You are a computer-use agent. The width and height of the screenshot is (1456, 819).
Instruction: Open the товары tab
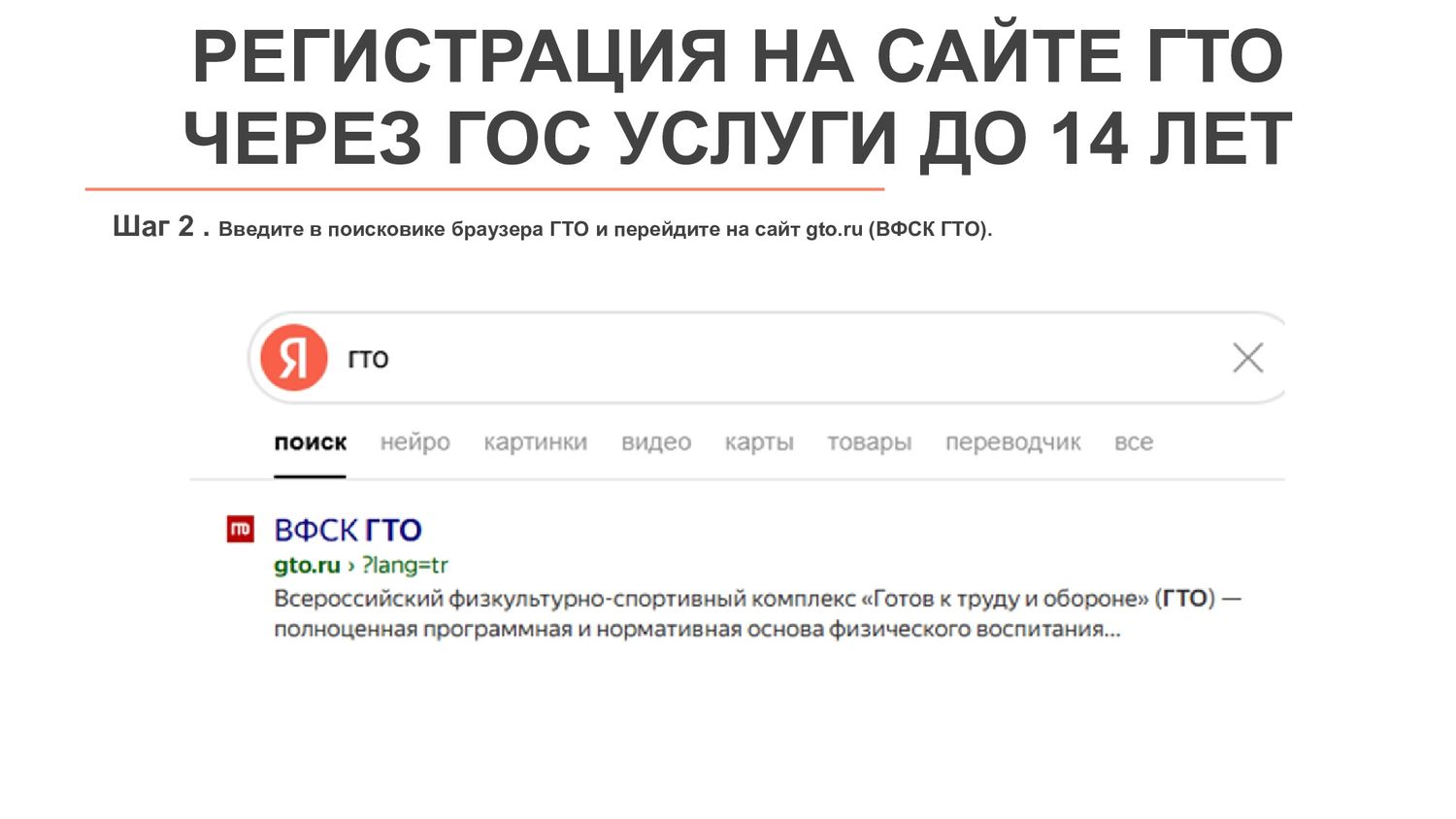[x=869, y=442]
